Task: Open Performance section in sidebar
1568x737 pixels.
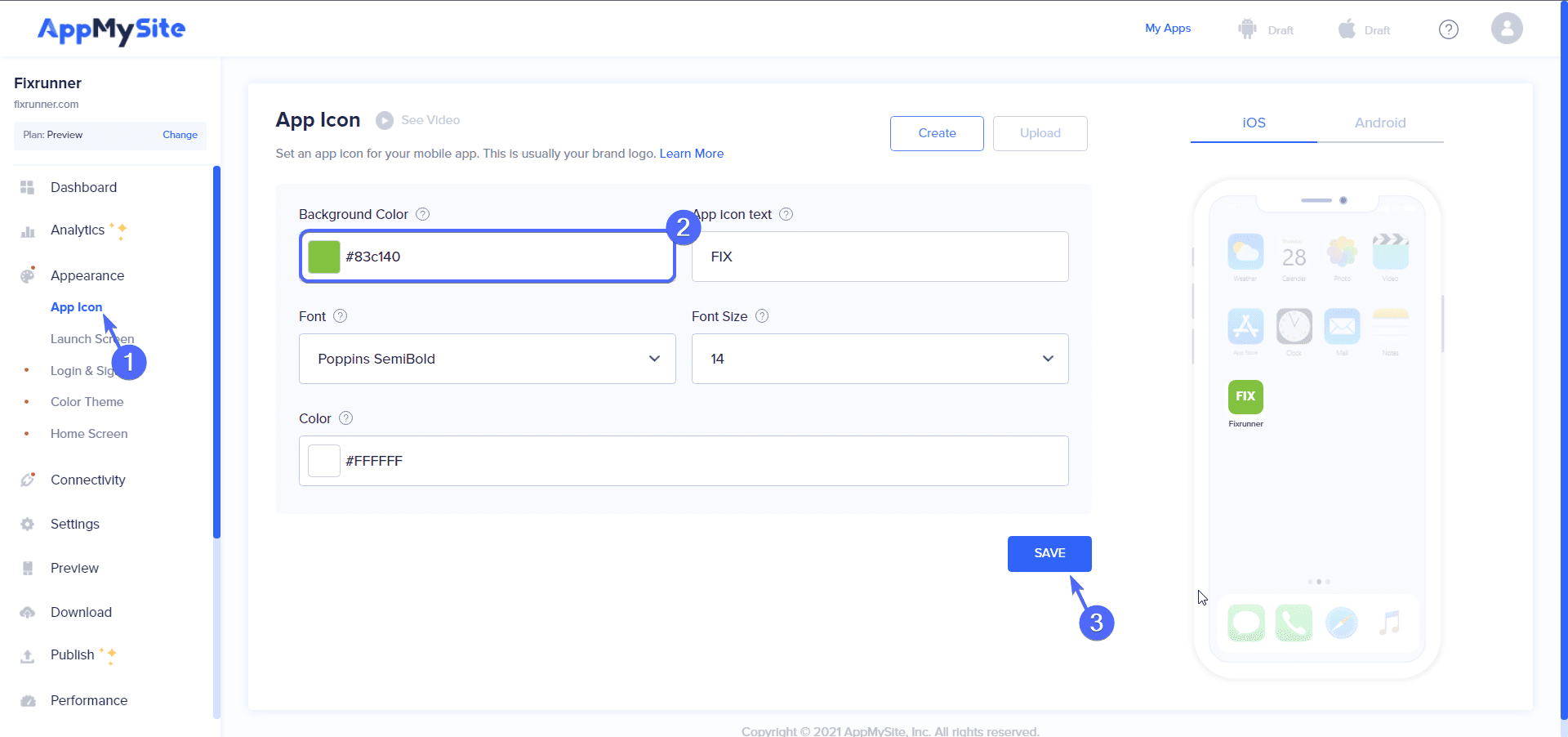Action: 89,700
